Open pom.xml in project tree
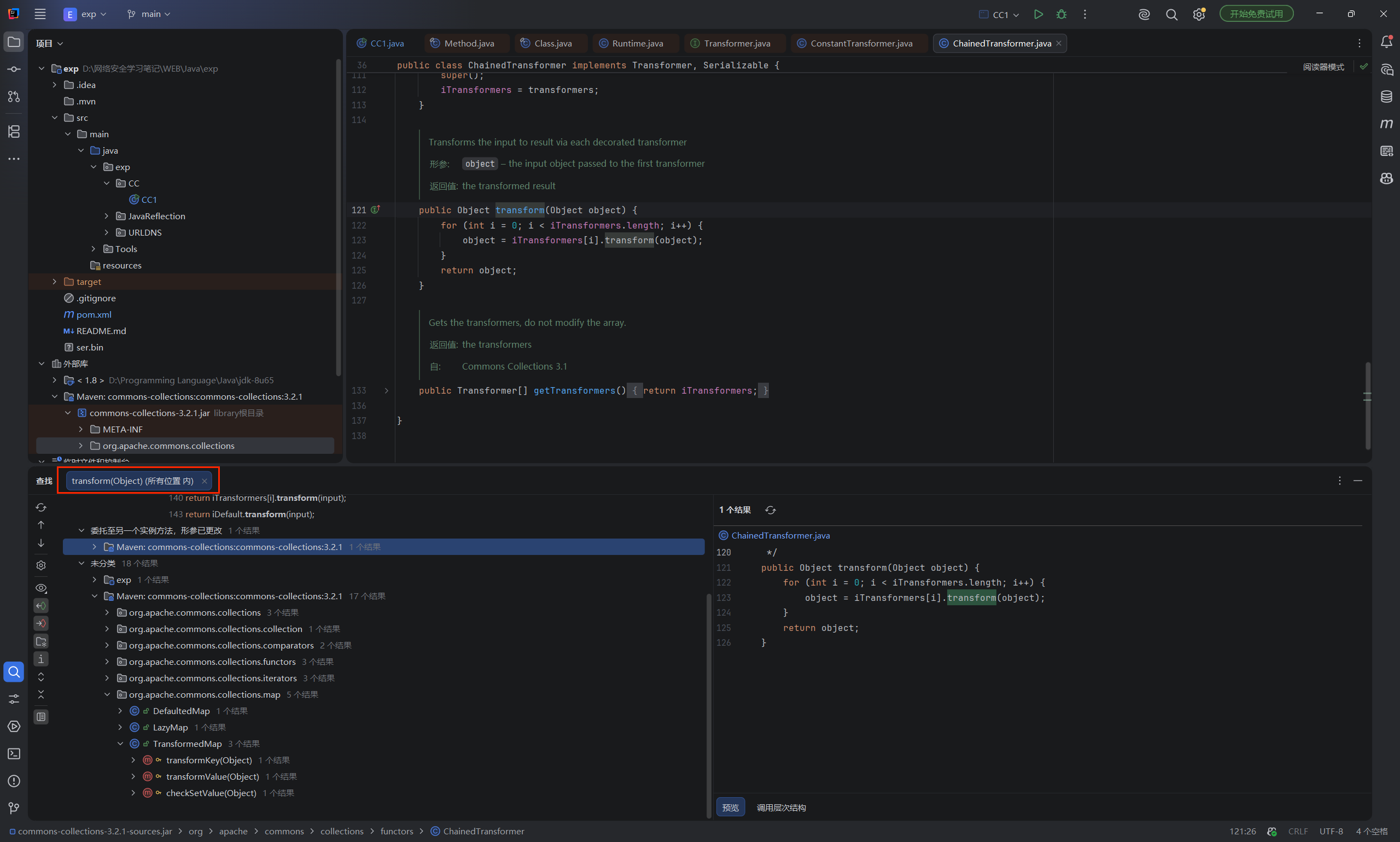 click(x=94, y=314)
